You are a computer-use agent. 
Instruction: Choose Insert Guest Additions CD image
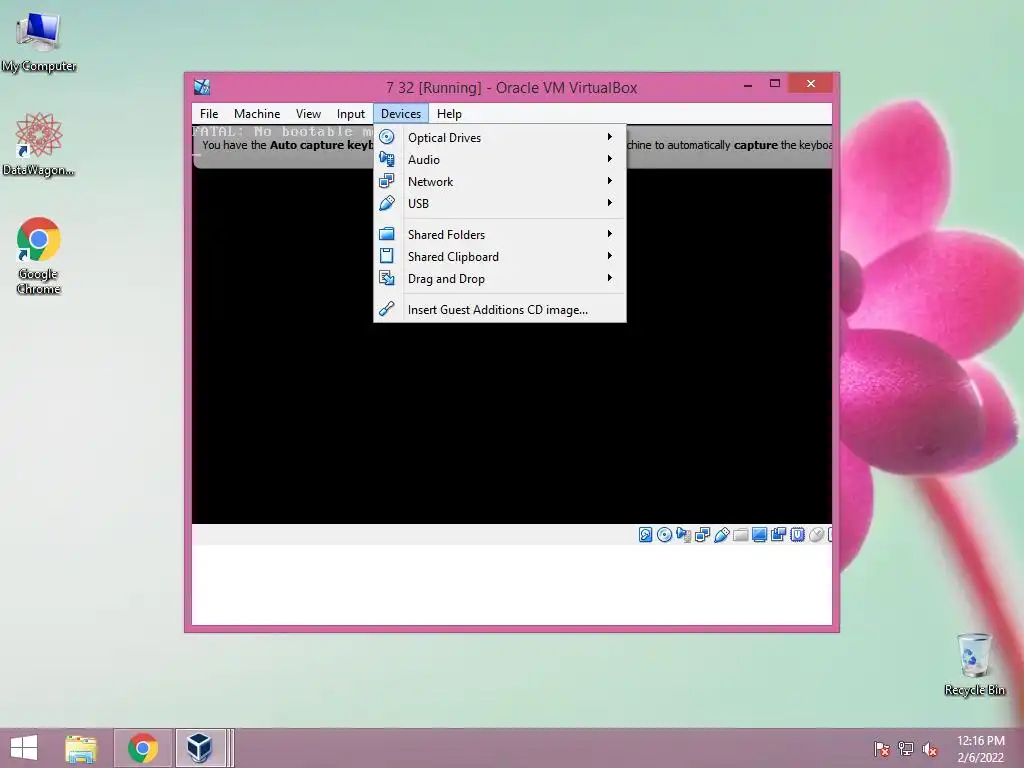click(x=500, y=310)
